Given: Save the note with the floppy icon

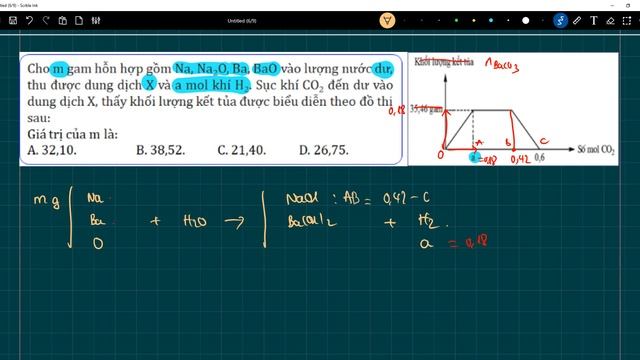Looking at the screenshot, I should pos(13,20).
